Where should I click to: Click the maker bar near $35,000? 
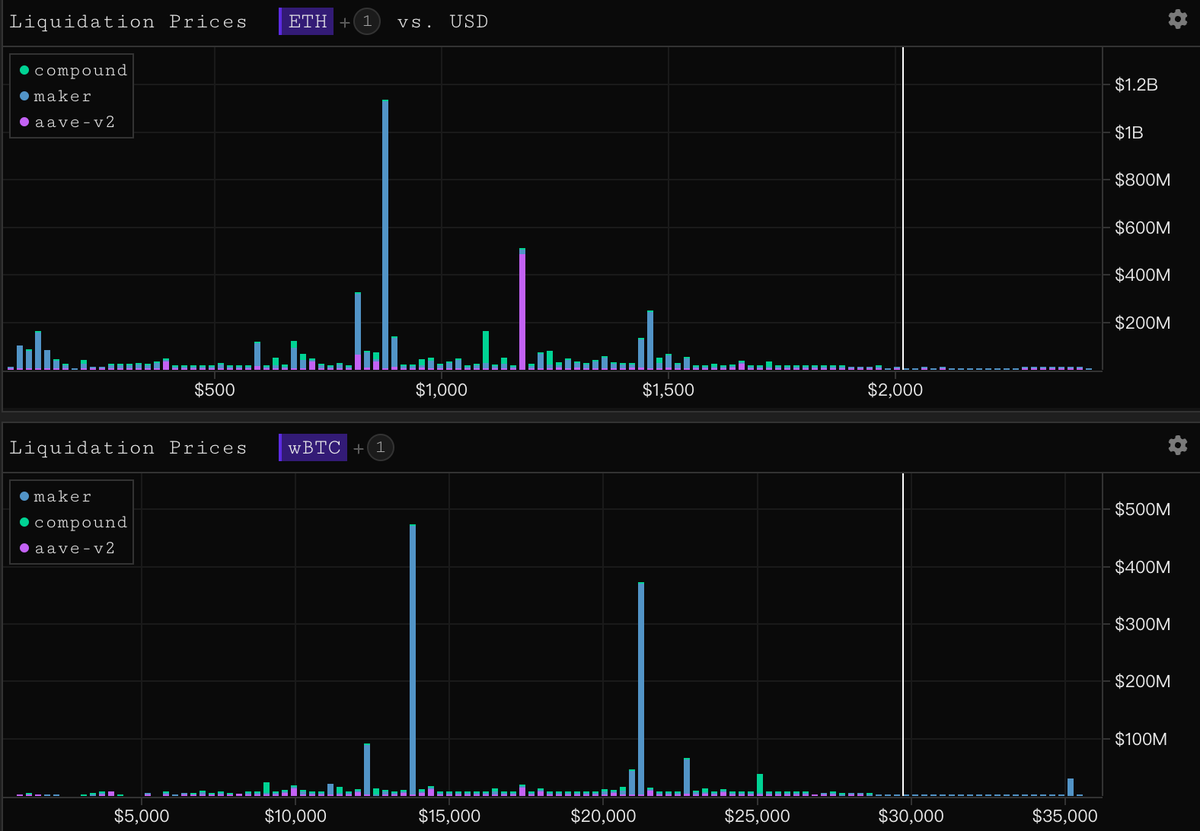pyautogui.click(x=1070, y=787)
